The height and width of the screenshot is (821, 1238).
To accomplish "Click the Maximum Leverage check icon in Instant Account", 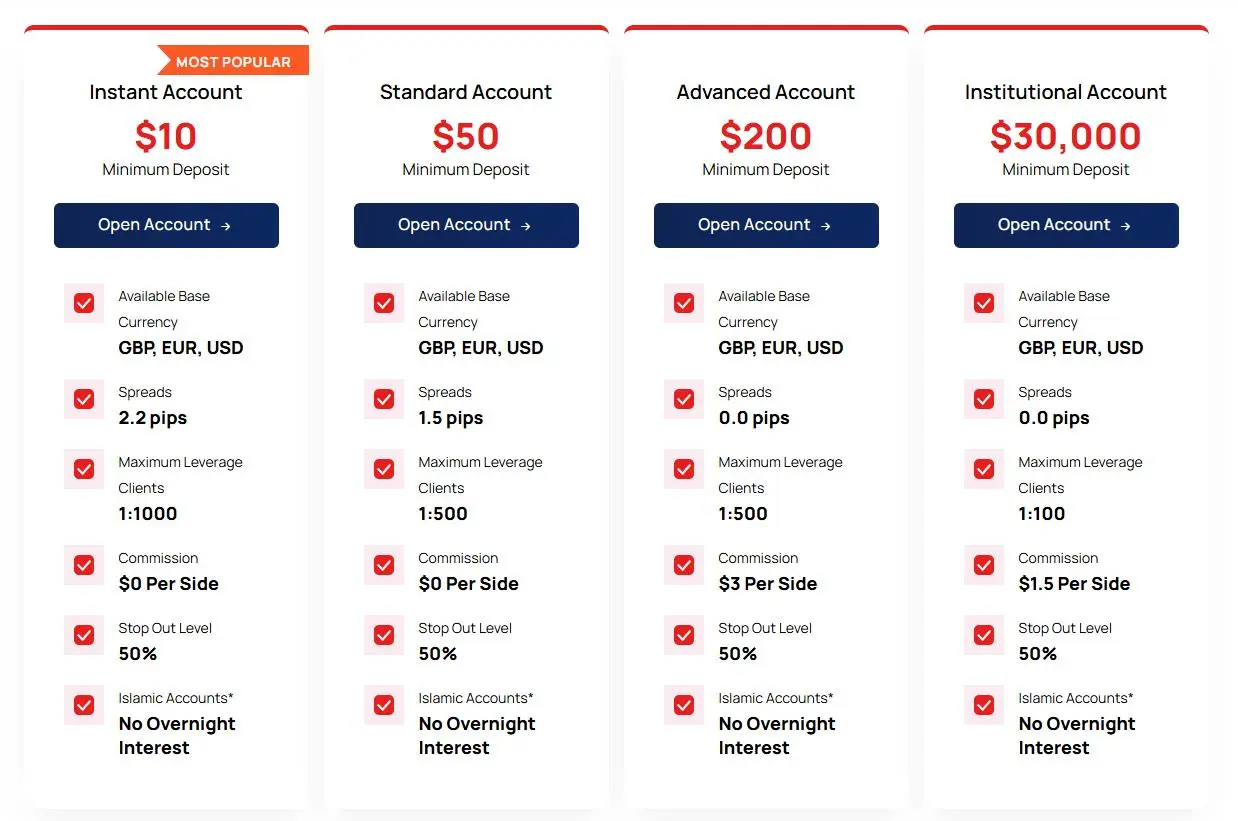I will point(84,469).
